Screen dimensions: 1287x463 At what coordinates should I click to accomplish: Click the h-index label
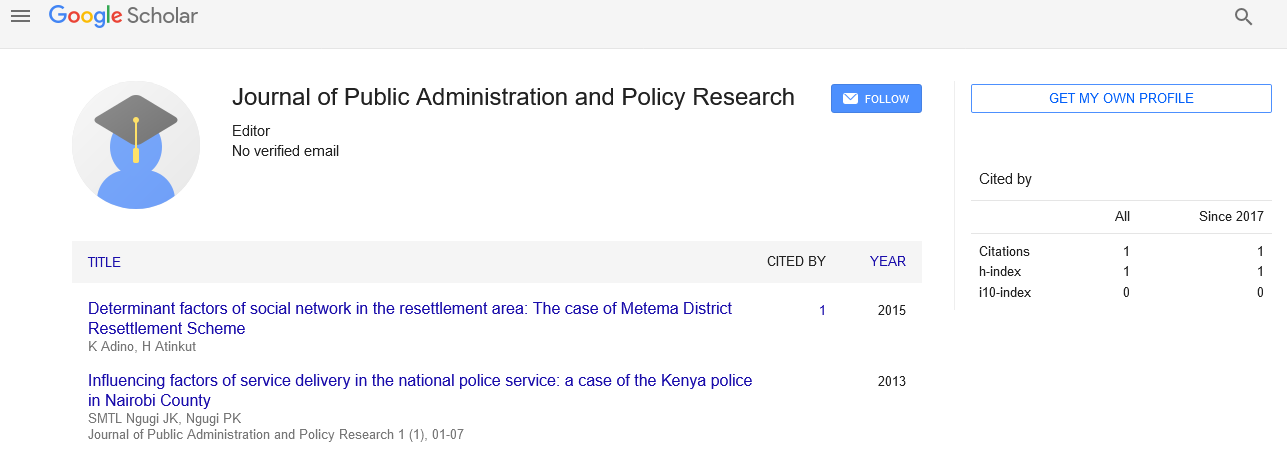tap(1000, 272)
